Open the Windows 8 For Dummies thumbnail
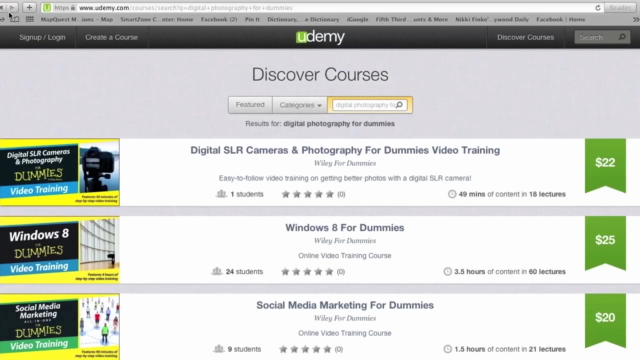The height and width of the screenshot is (360, 640). coord(60,249)
